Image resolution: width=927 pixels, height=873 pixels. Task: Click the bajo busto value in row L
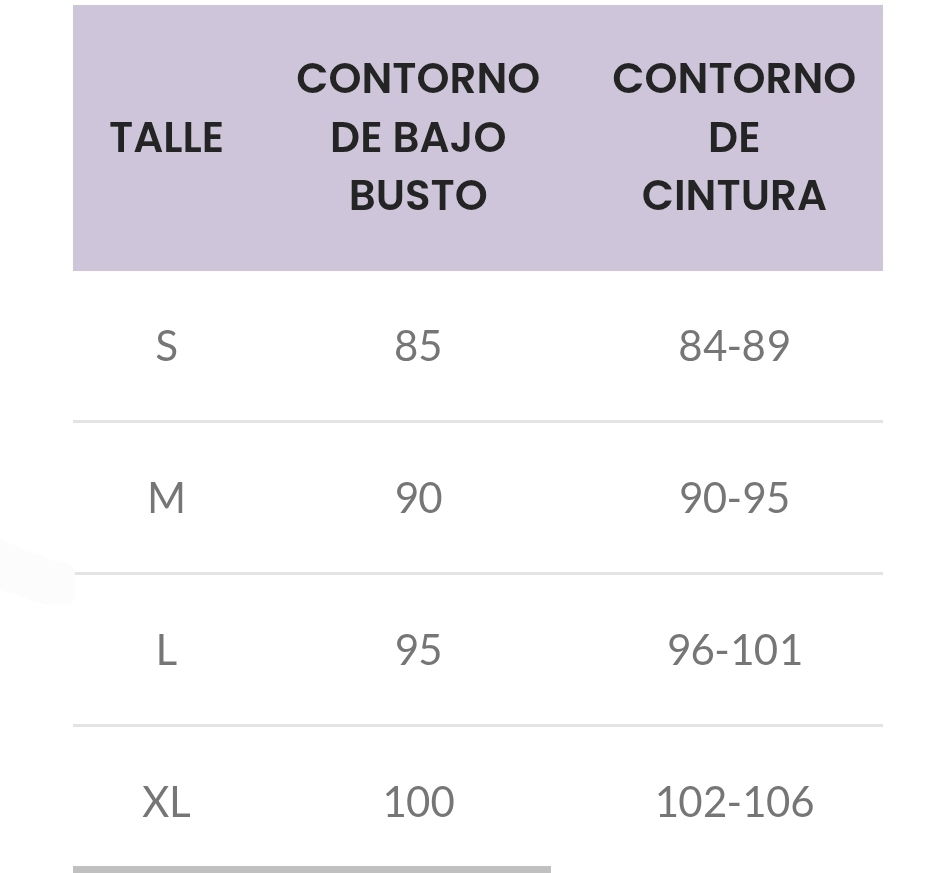point(418,650)
